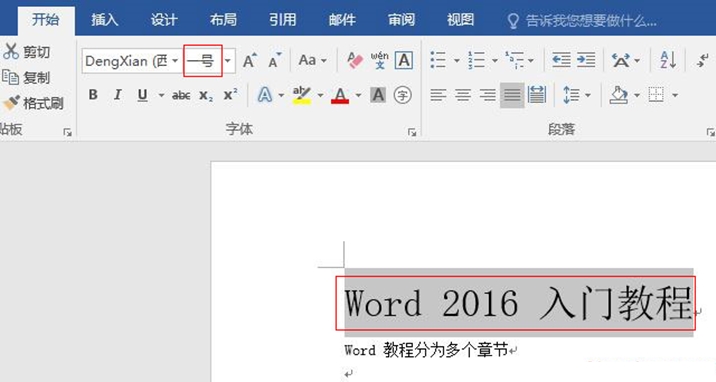The height and width of the screenshot is (382, 716).
Task: Center align the text
Action: tap(463, 95)
